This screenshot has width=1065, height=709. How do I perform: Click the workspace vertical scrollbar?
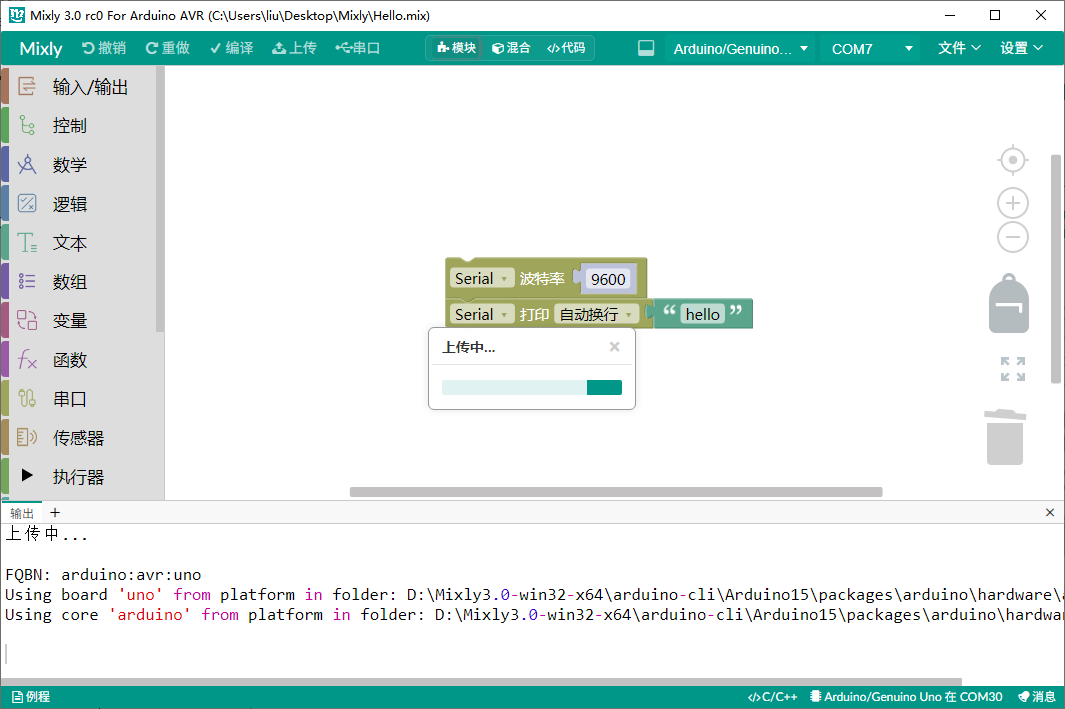point(1055,269)
